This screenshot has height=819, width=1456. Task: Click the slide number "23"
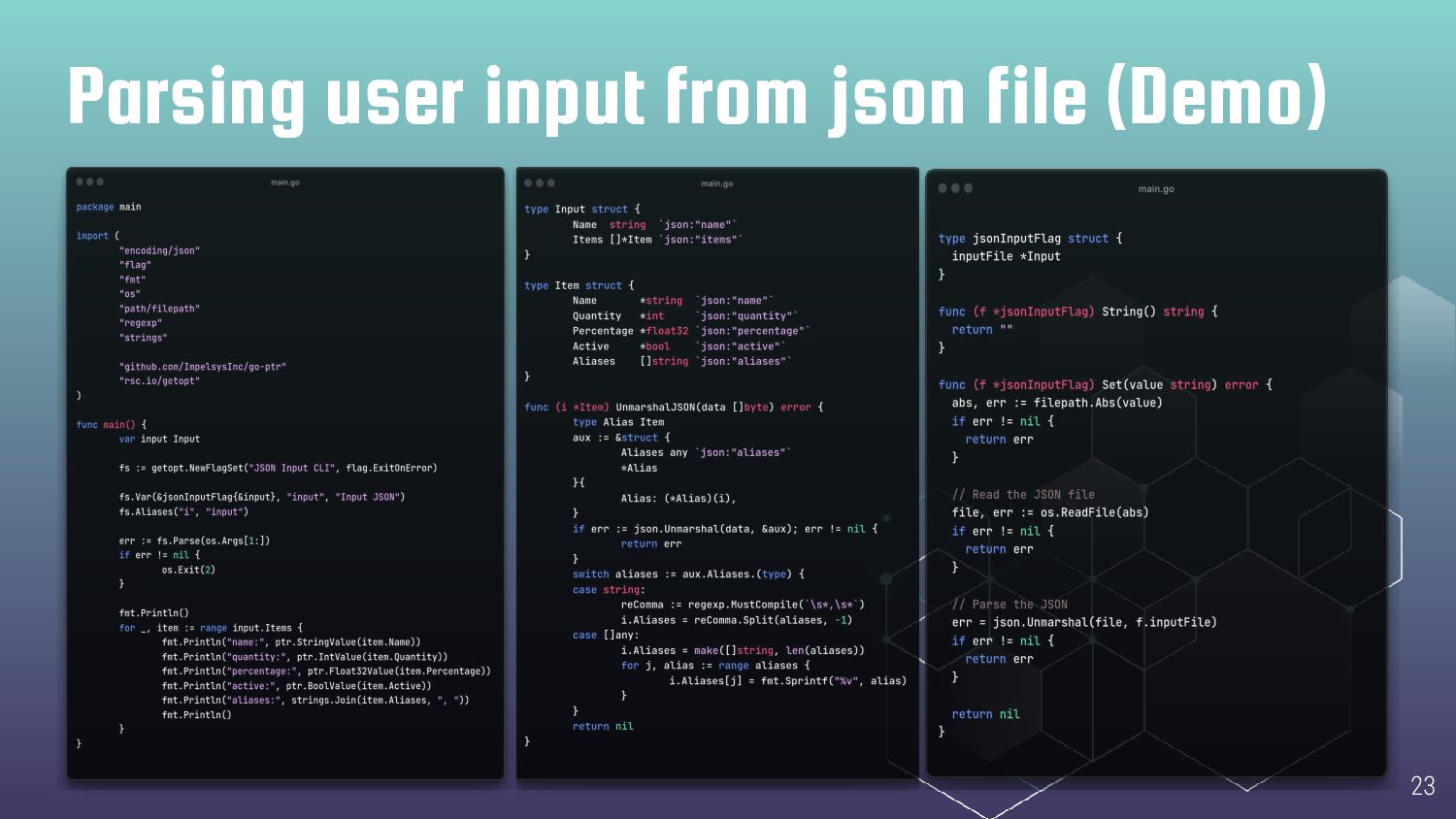1423,786
